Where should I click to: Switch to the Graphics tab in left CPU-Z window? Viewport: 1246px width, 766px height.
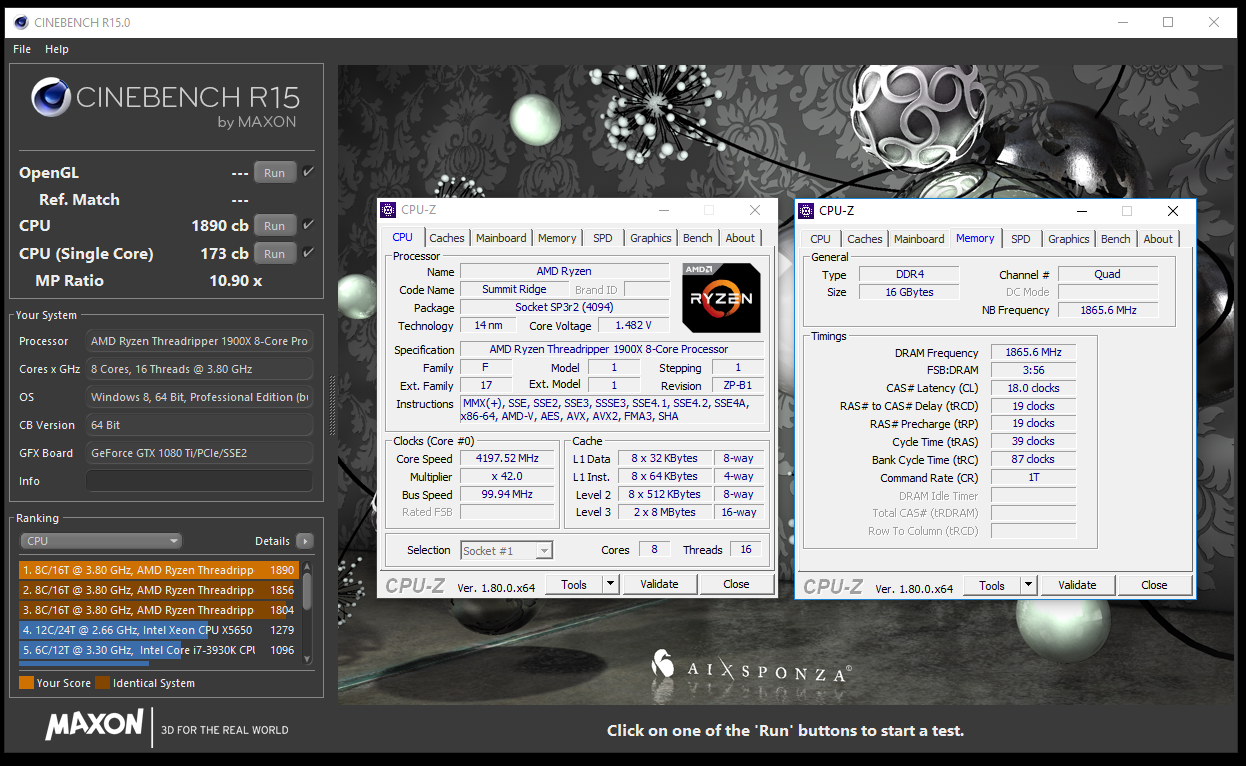click(x=651, y=238)
